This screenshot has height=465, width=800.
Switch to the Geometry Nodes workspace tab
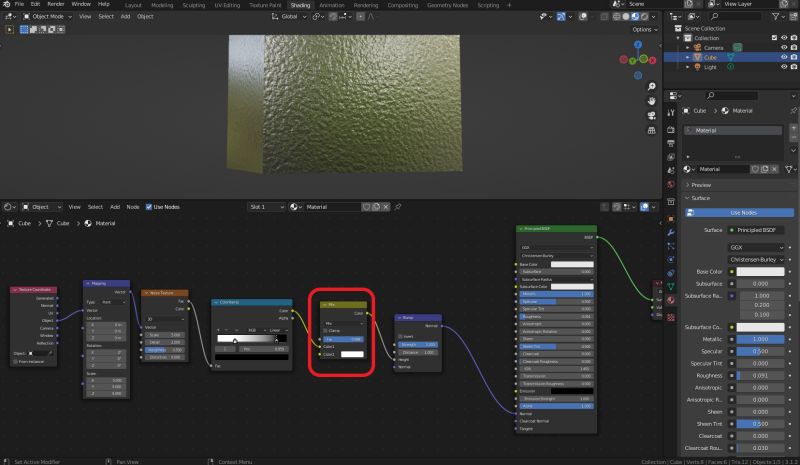(x=447, y=5)
